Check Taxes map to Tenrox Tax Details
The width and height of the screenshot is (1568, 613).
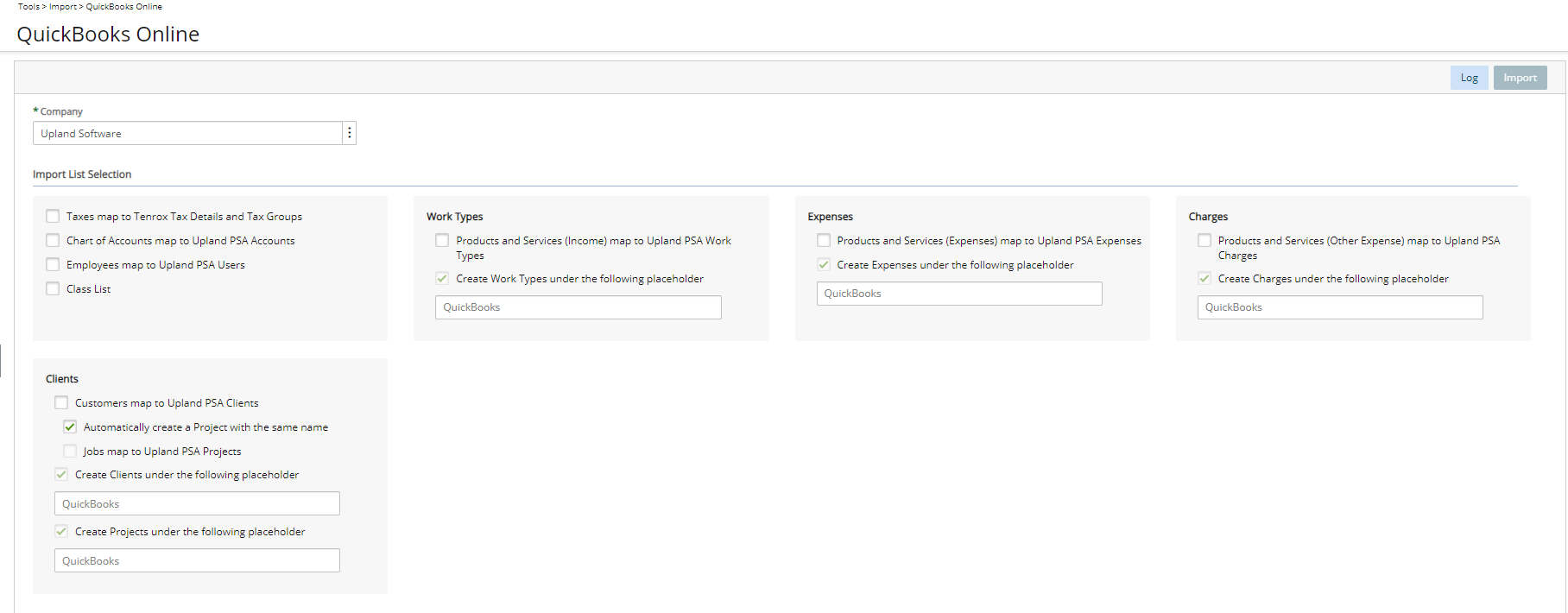pyautogui.click(x=54, y=216)
